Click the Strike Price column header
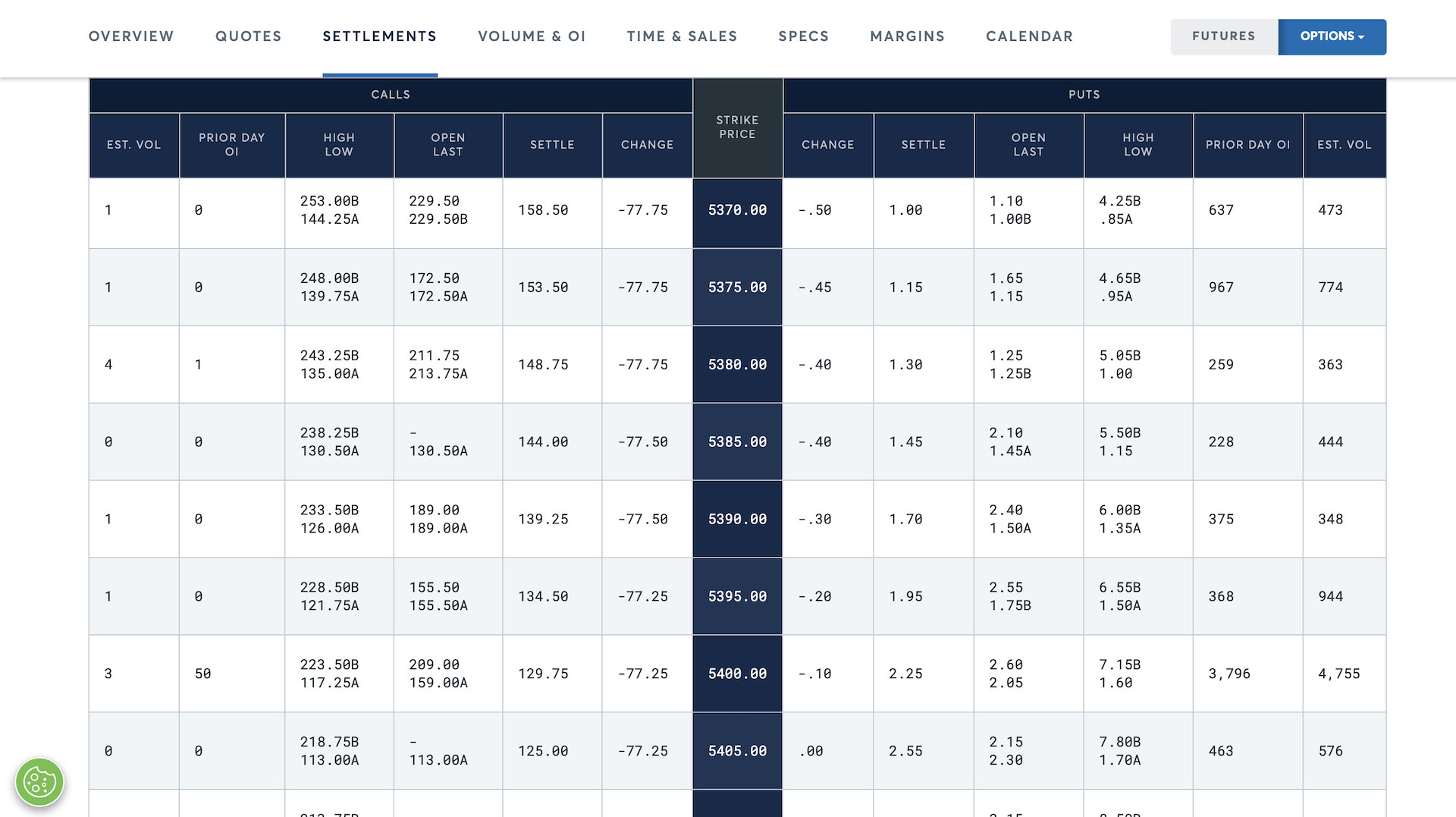The width and height of the screenshot is (1456, 817). [x=737, y=127]
